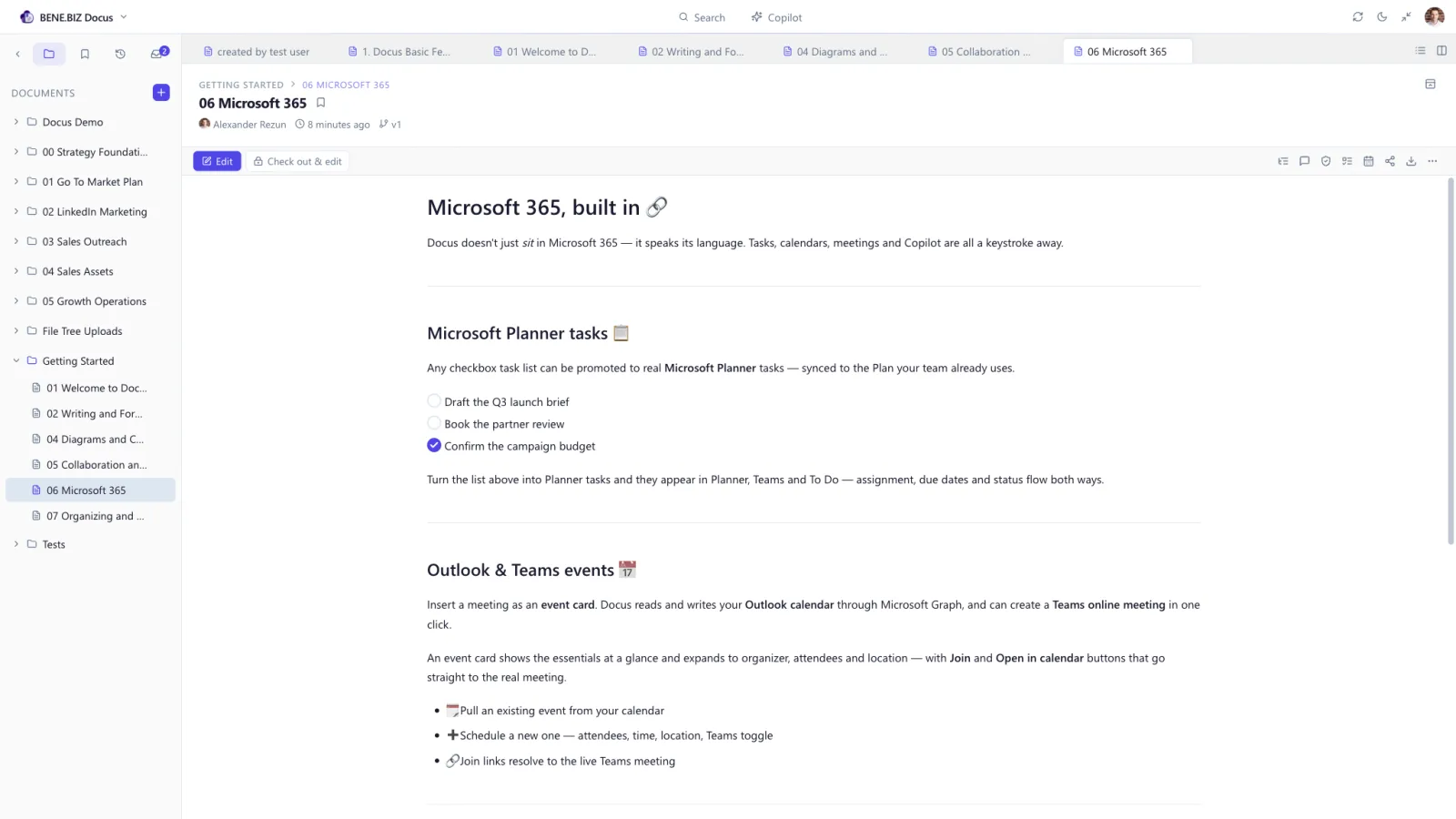Viewport: 1456px width, 819px height.
Task: Click the shield check approval icon
Action: pos(1326,161)
